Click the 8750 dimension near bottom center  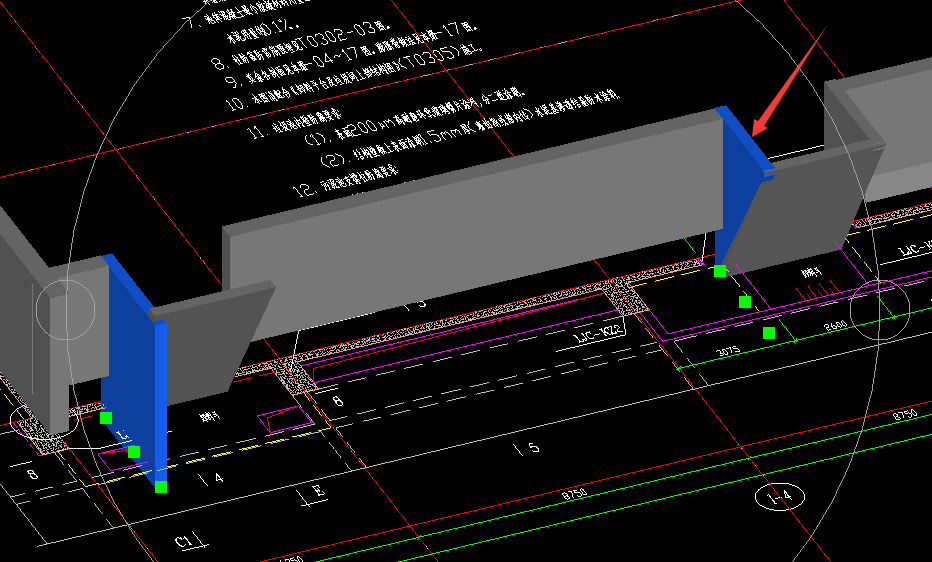click(574, 494)
